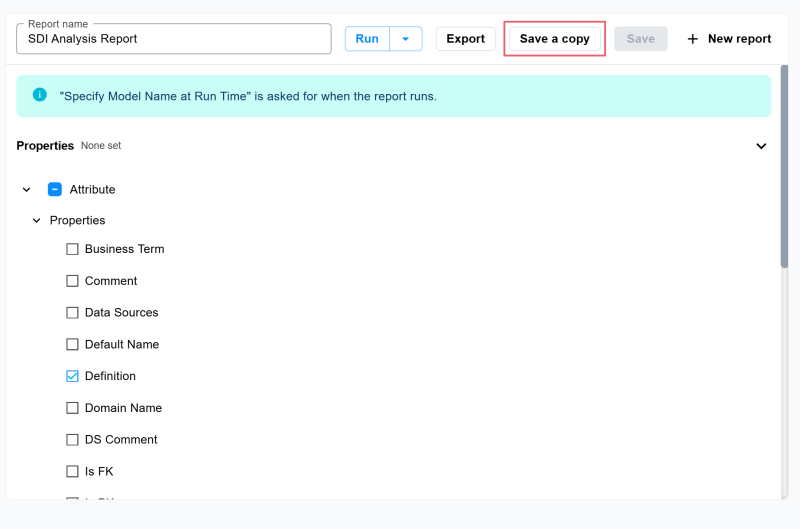Click the plus icon beside New report
Screen dimensions: 800x529
click(x=692, y=39)
